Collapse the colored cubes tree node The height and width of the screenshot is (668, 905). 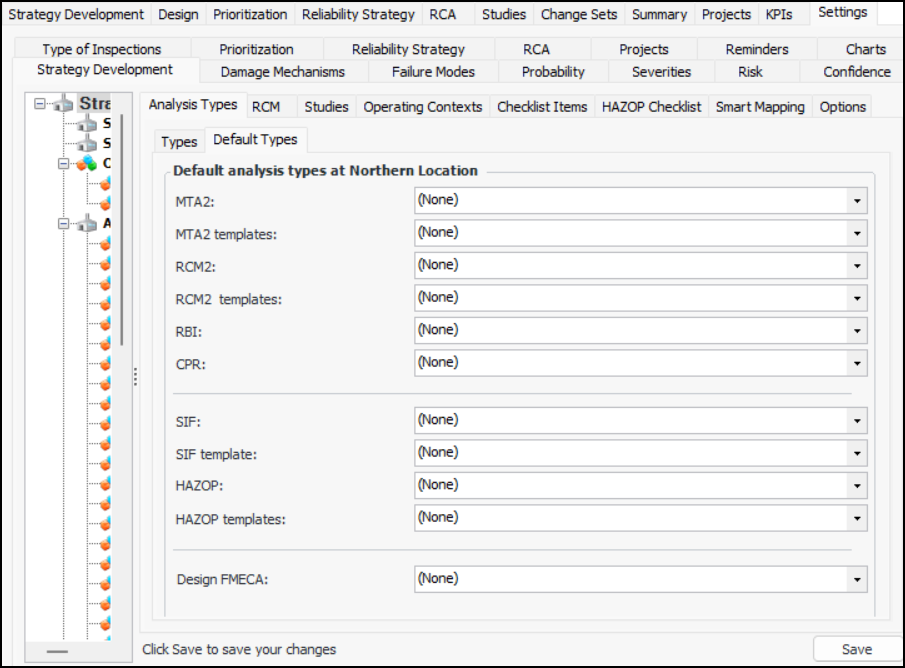point(63,164)
